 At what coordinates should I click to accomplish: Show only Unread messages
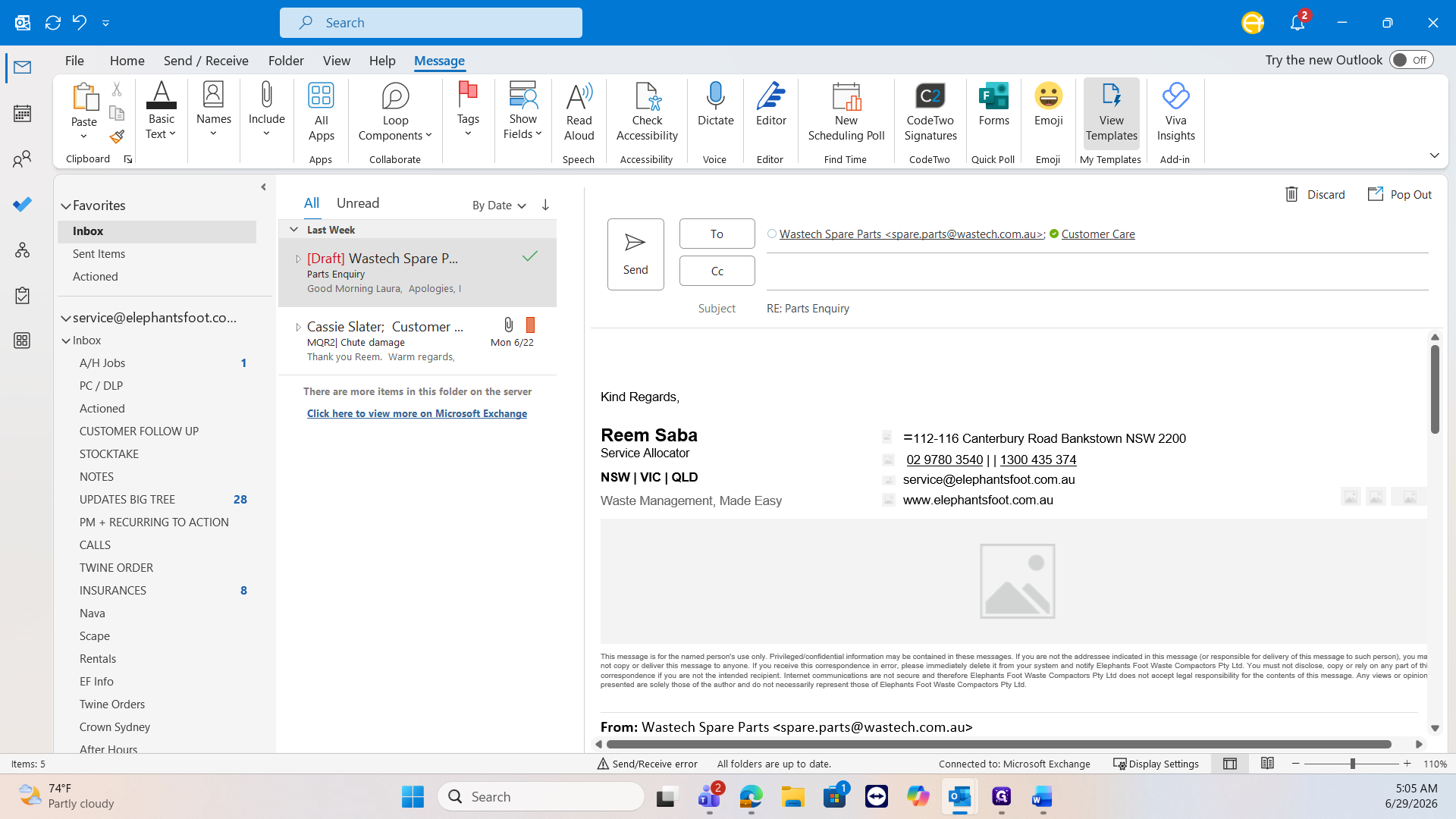coord(358,203)
